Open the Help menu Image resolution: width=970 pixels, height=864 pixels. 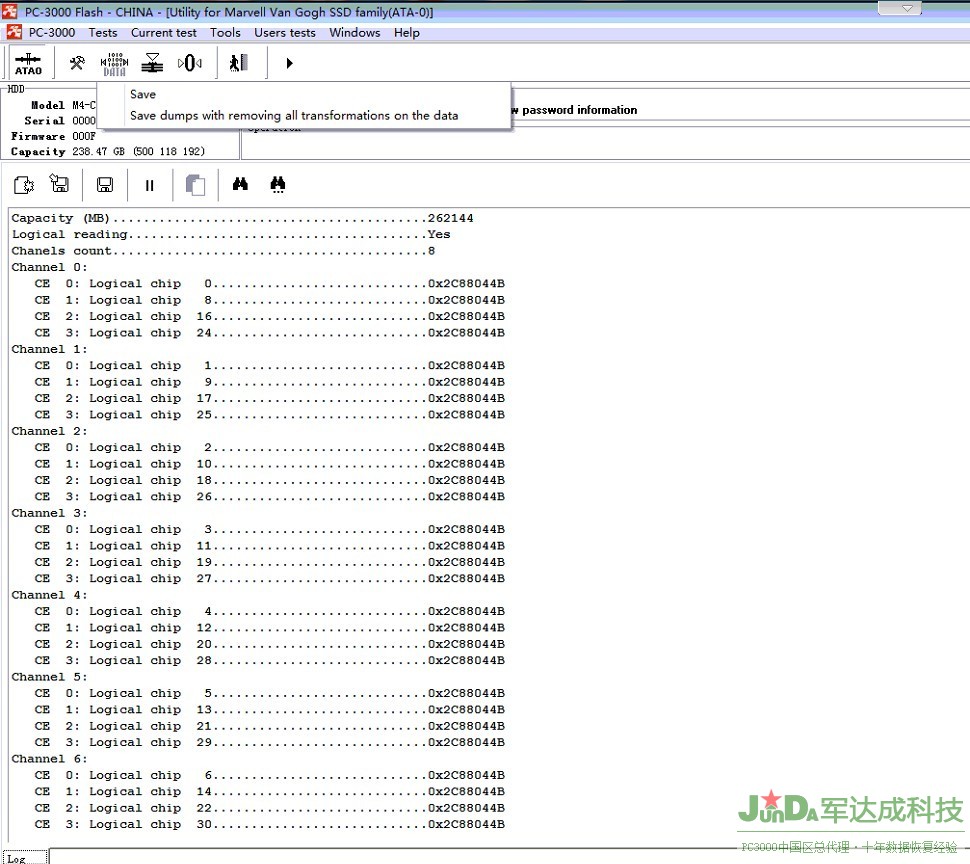[x=407, y=32]
